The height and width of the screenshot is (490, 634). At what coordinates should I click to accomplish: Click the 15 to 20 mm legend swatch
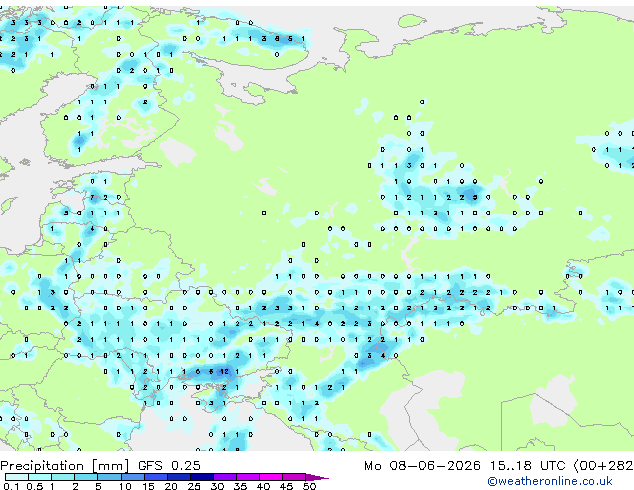click(x=156, y=477)
